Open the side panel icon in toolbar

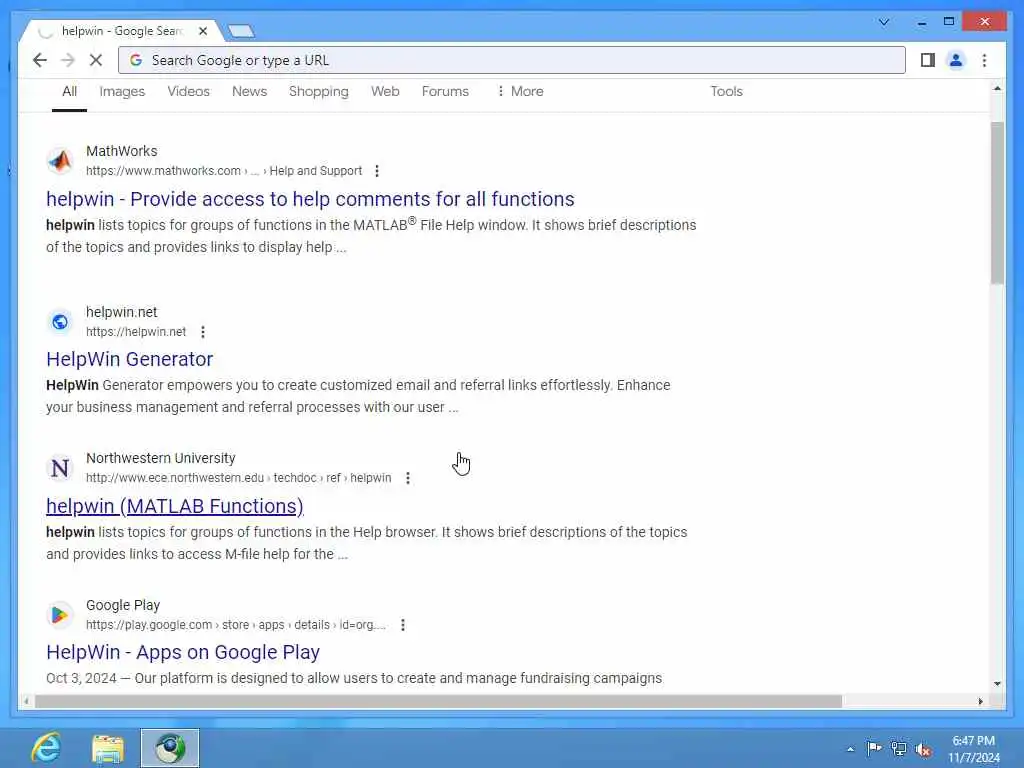927,60
